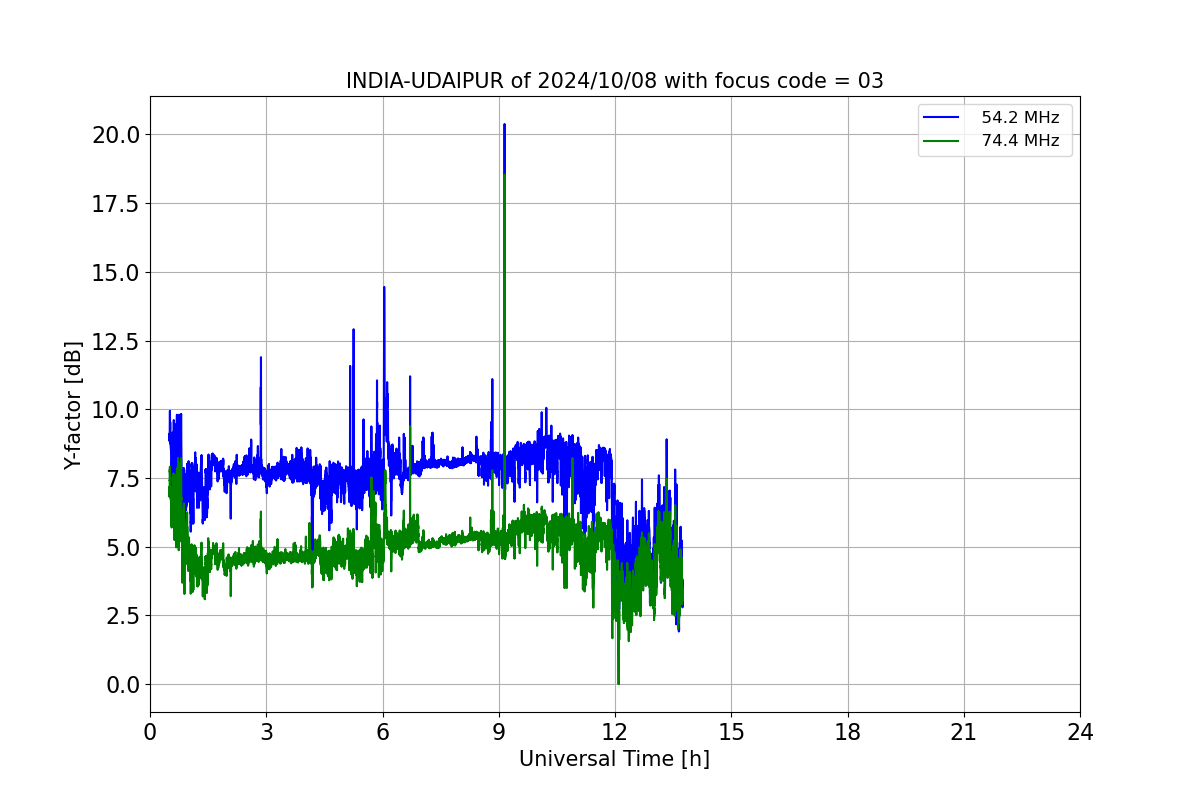Click the y-axis tick label 7.5
1200x800 pixels.
pyautogui.click(x=124, y=479)
